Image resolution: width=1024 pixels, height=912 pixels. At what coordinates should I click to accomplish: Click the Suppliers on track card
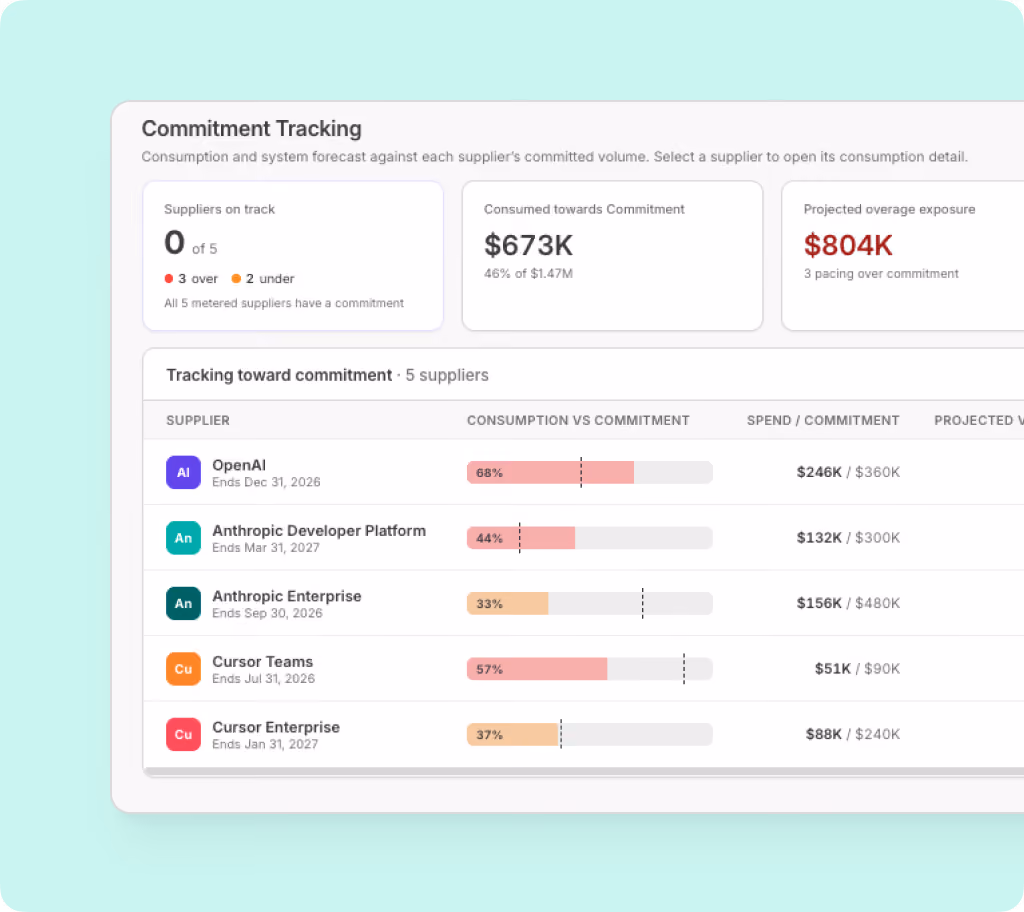click(x=293, y=255)
